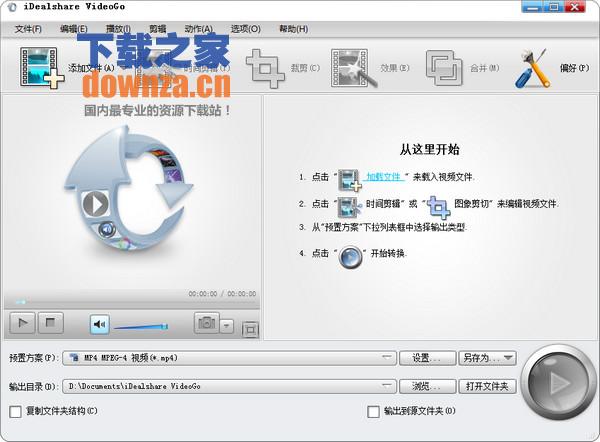This screenshot has width=600, height=442.
Task: Click the blue convert orb in step 4
Action: [x=351, y=257]
